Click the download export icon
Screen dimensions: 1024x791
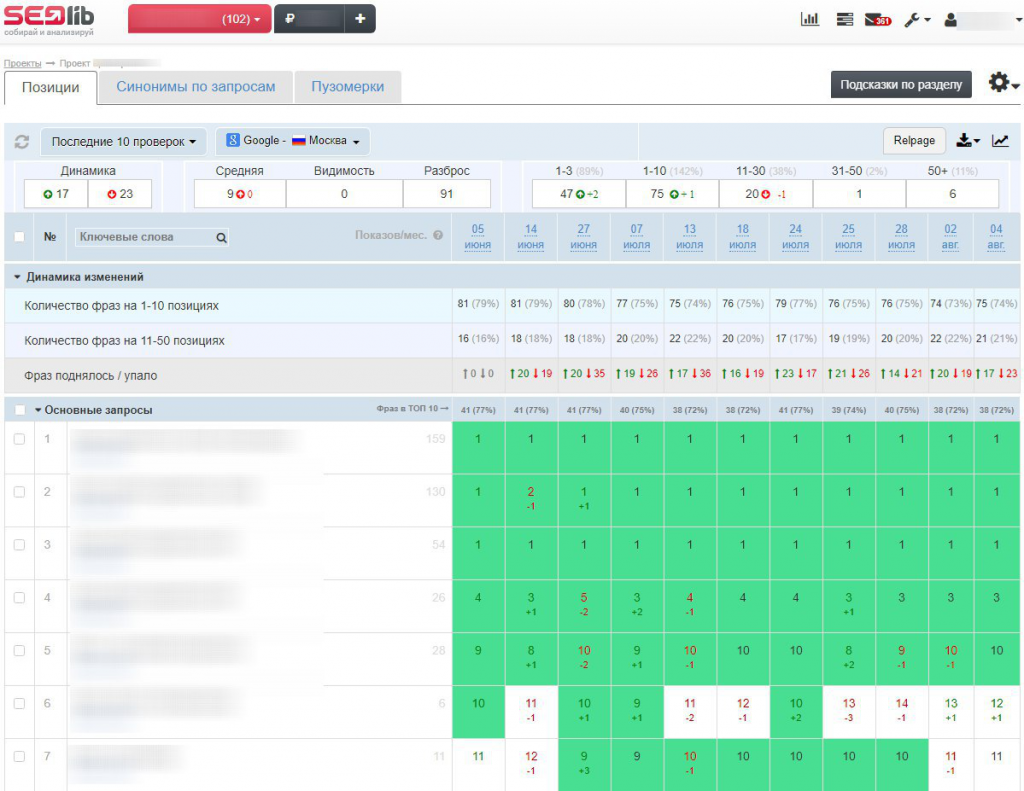967,140
